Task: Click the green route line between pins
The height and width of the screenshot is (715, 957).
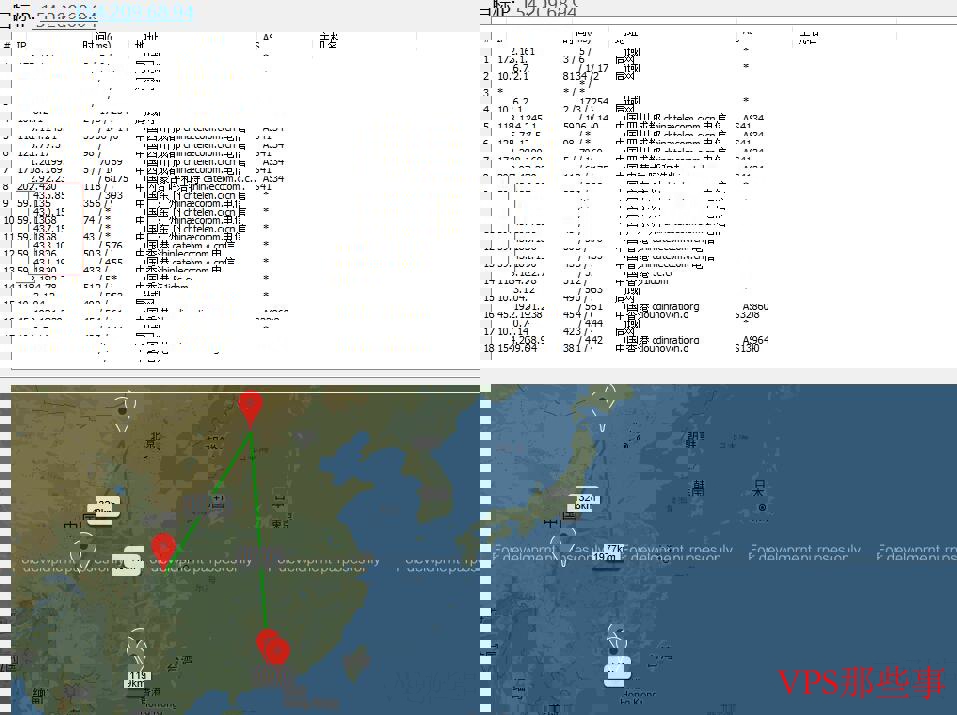Action: [260, 540]
